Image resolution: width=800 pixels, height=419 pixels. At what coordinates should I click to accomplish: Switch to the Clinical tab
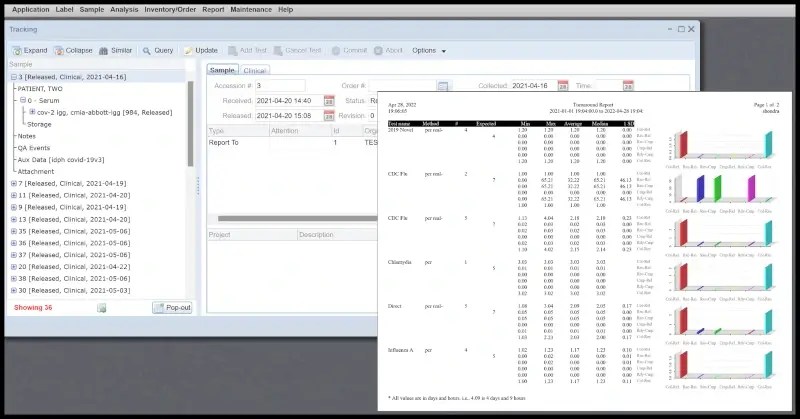[254, 70]
